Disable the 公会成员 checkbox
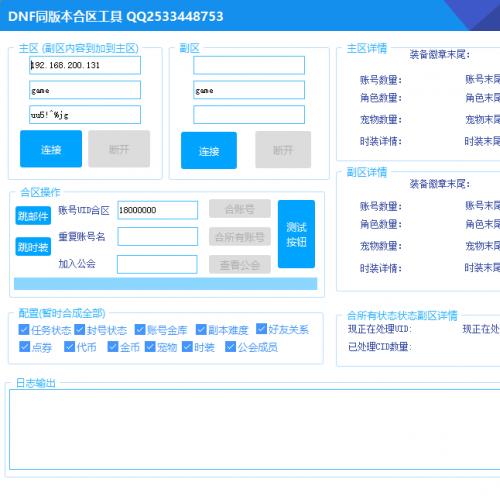Viewport: 500px width, 500px height. pos(230,347)
